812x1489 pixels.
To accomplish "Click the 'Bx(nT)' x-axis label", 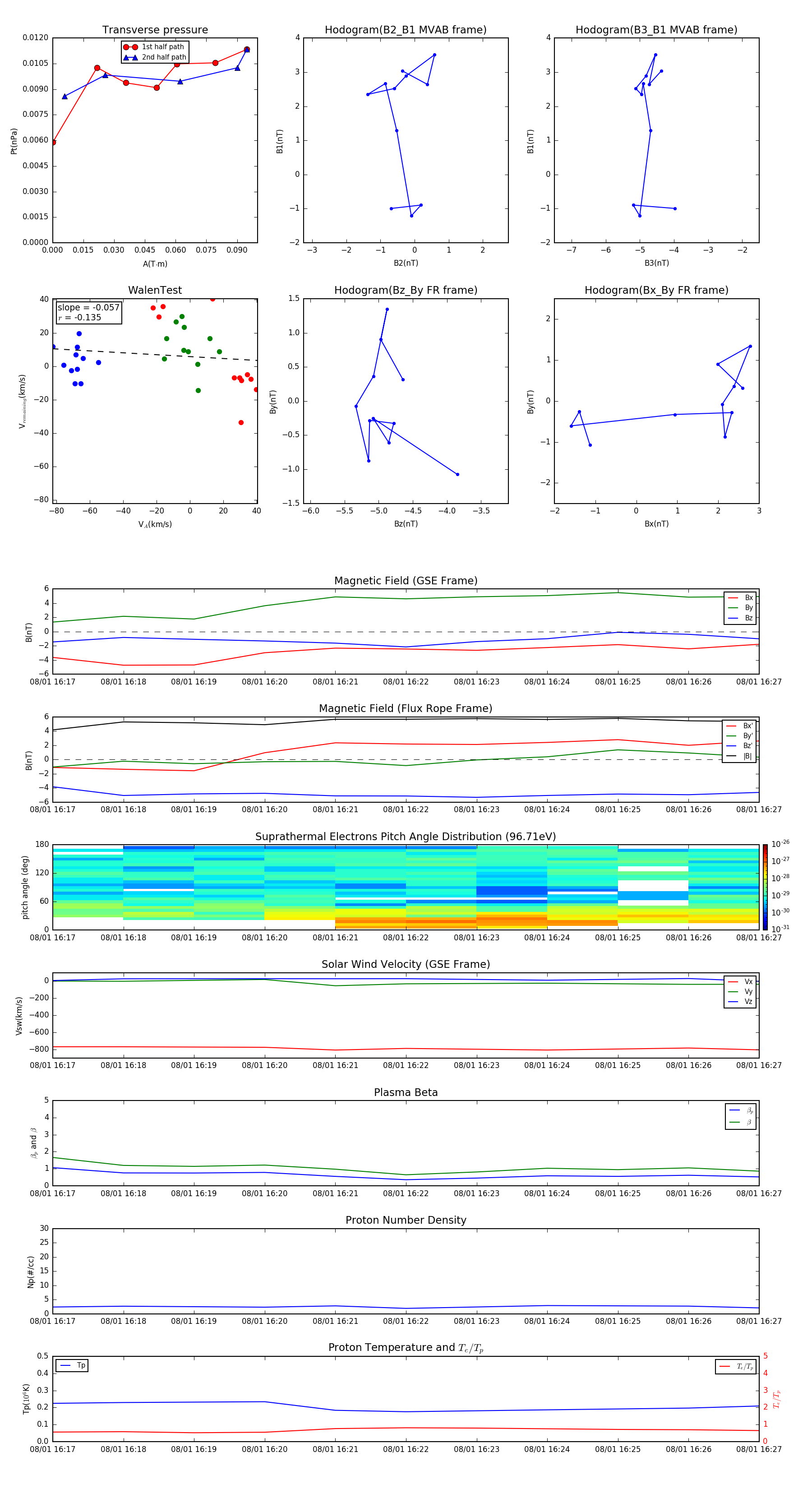I will click(x=656, y=524).
